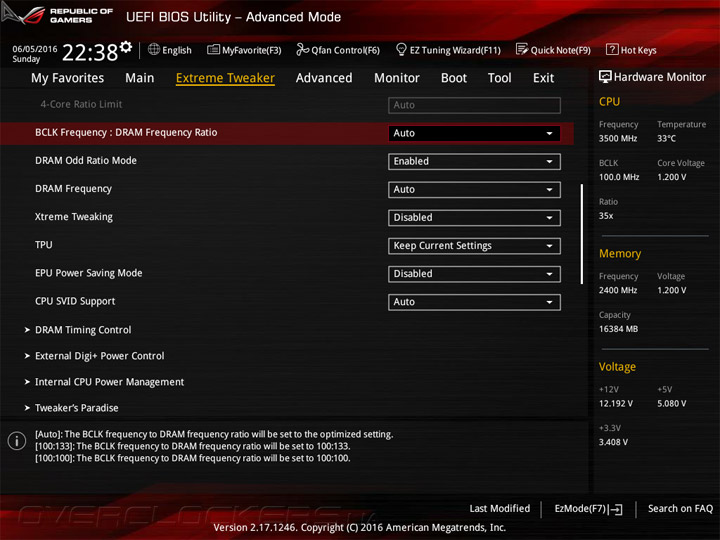This screenshot has width=720, height=540.
Task: Click the 22:38 clock display
Action: (x=90, y=52)
